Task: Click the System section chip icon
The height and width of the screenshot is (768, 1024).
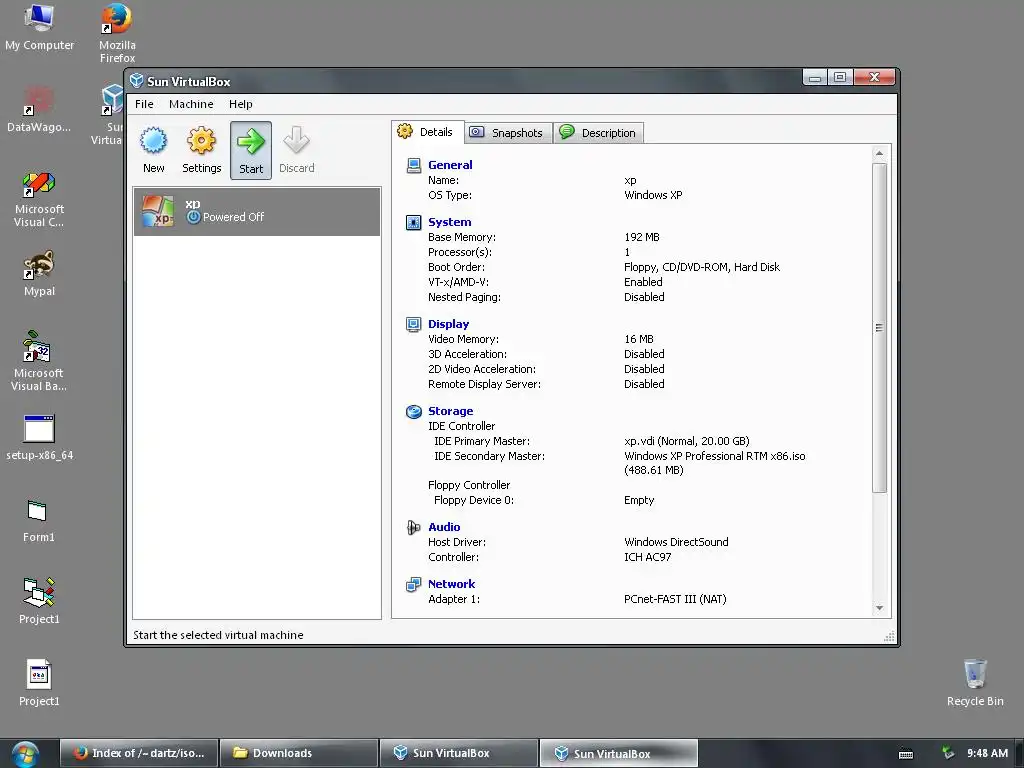Action: pos(413,223)
